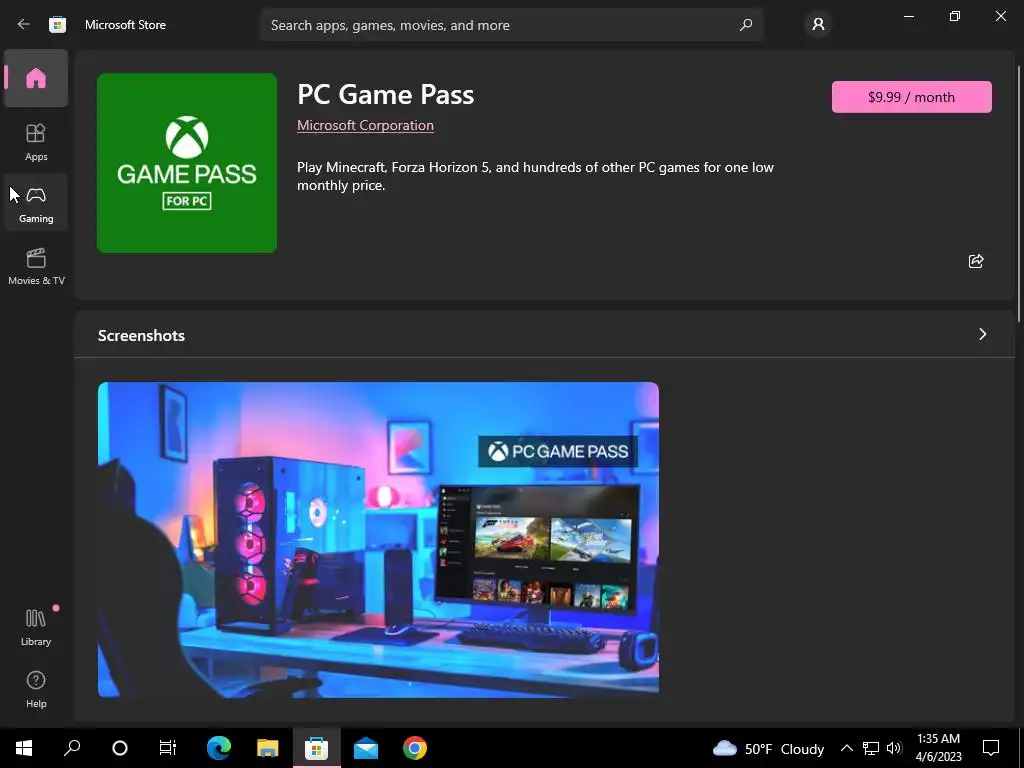Image resolution: width=1024 pixels, height=768 pixels.
Task: Click the vertical scrollbar of the store page
Action: click(1019, 194)
